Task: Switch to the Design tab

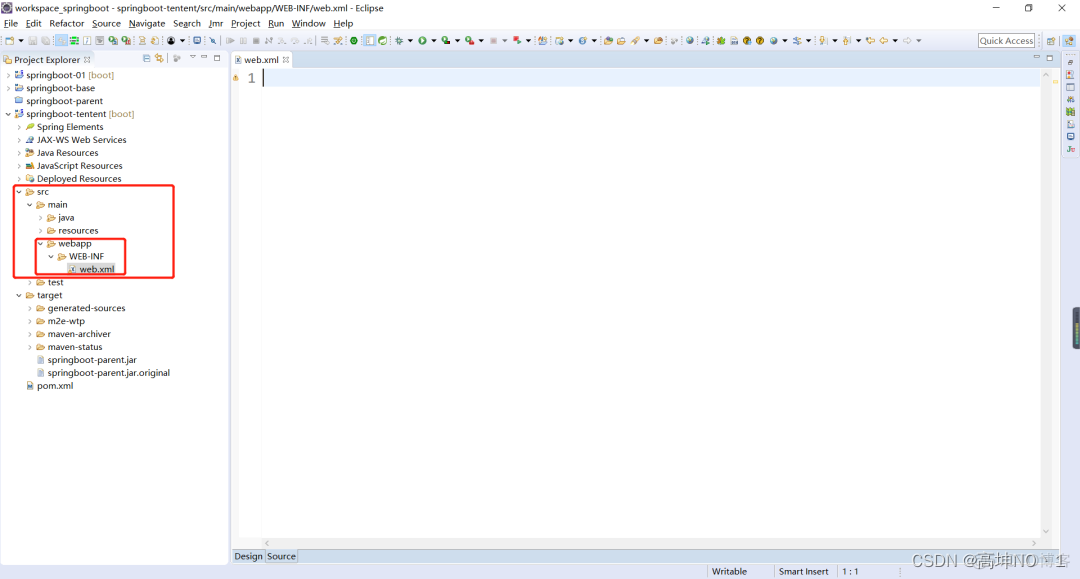Action: pyautogui.click(x=248, y=556)
